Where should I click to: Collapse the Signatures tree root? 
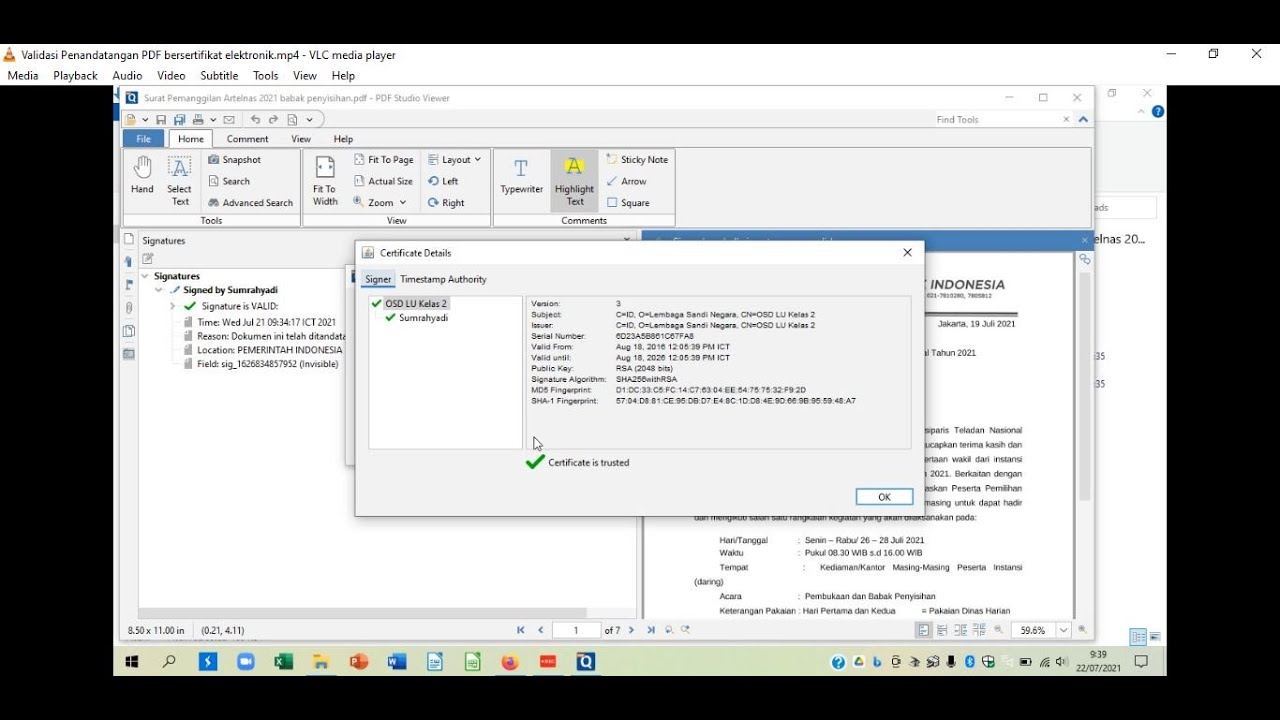pyautogui.click(x=145, y=276)
